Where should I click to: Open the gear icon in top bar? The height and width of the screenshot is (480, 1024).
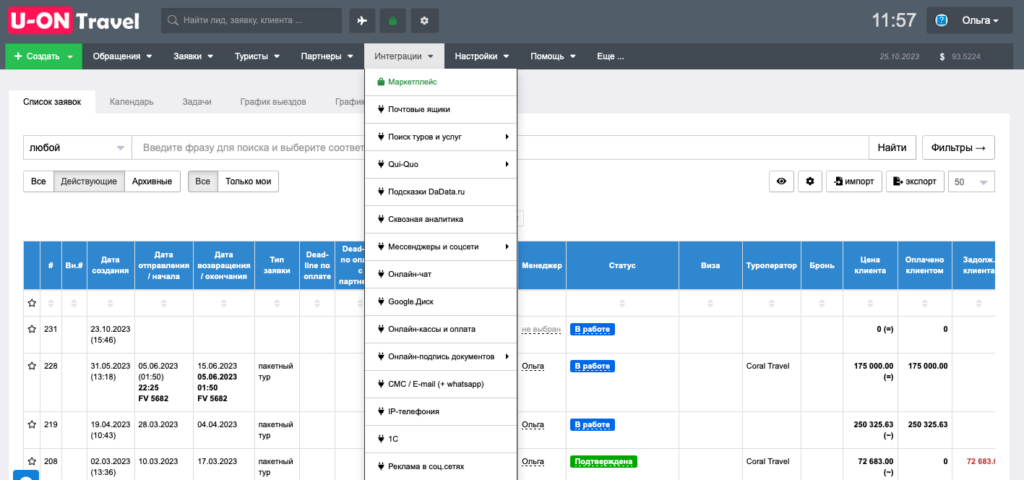pos(424,20)
